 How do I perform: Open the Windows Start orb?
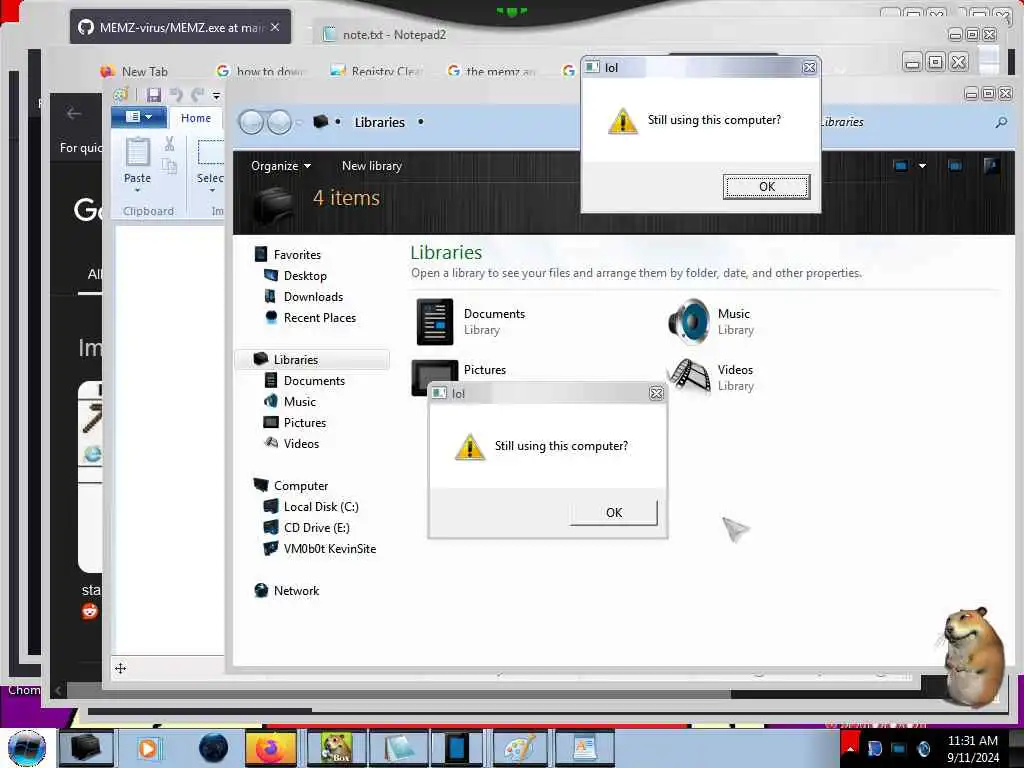[x=27, y=748]
